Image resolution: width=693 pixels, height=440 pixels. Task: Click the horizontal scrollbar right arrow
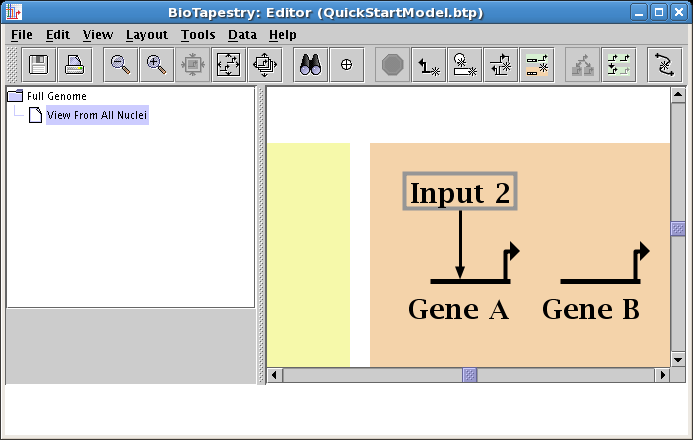[661, 375]
